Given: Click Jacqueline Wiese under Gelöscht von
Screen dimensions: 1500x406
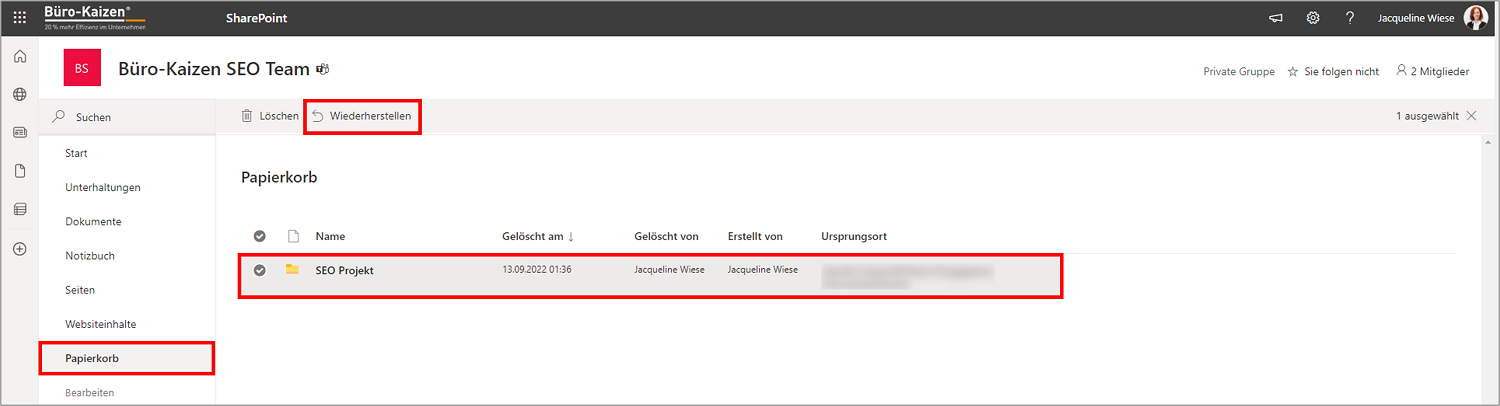Looking at the screenshot, I should 669,270.
